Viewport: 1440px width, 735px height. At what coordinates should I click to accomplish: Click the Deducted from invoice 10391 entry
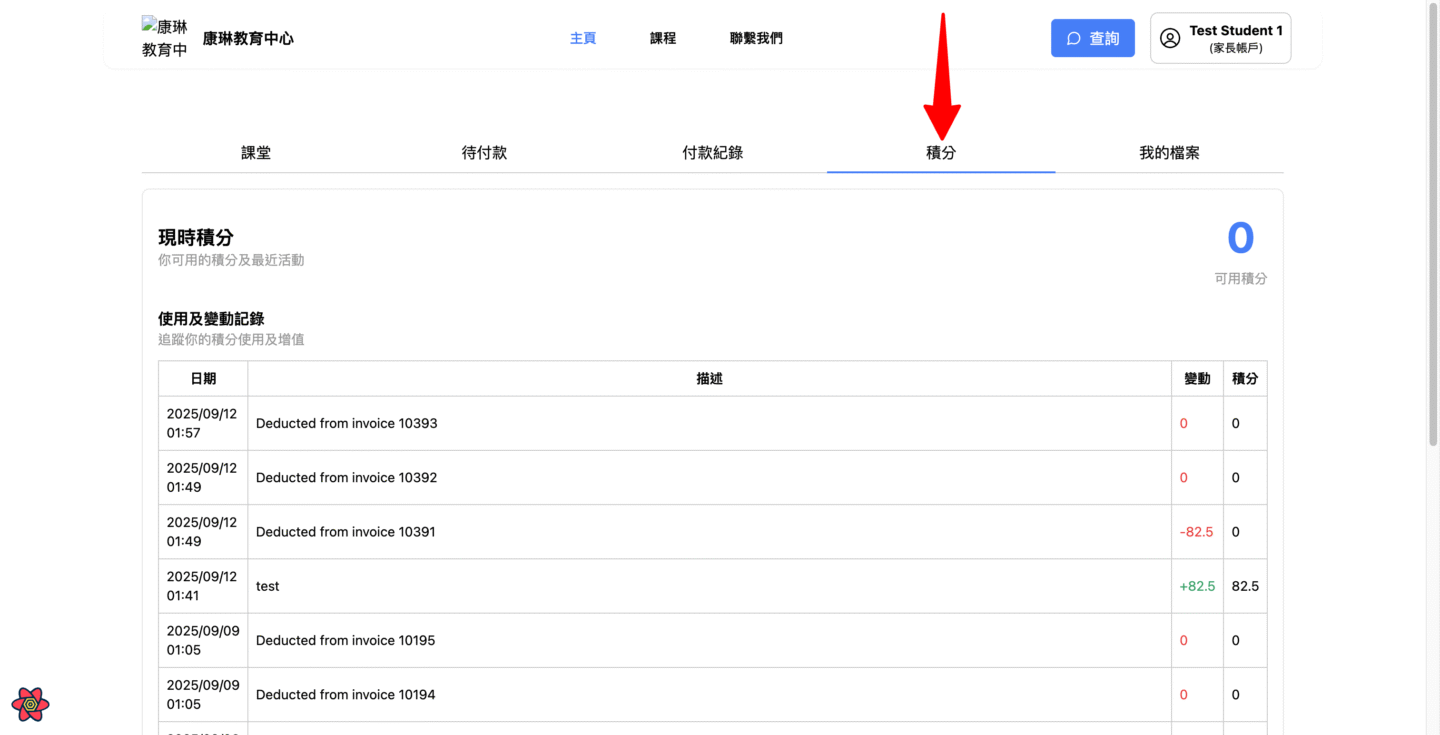[346, 532]
